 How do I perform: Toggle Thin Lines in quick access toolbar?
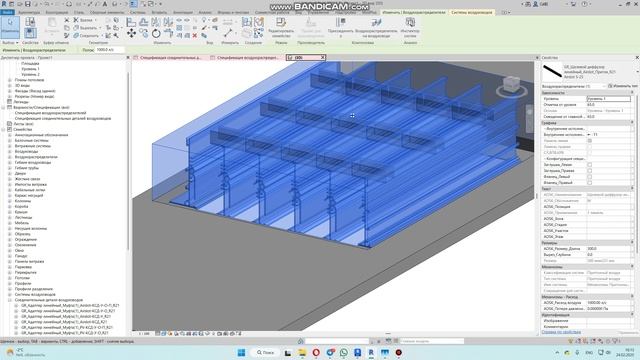(x=133, y=4)
